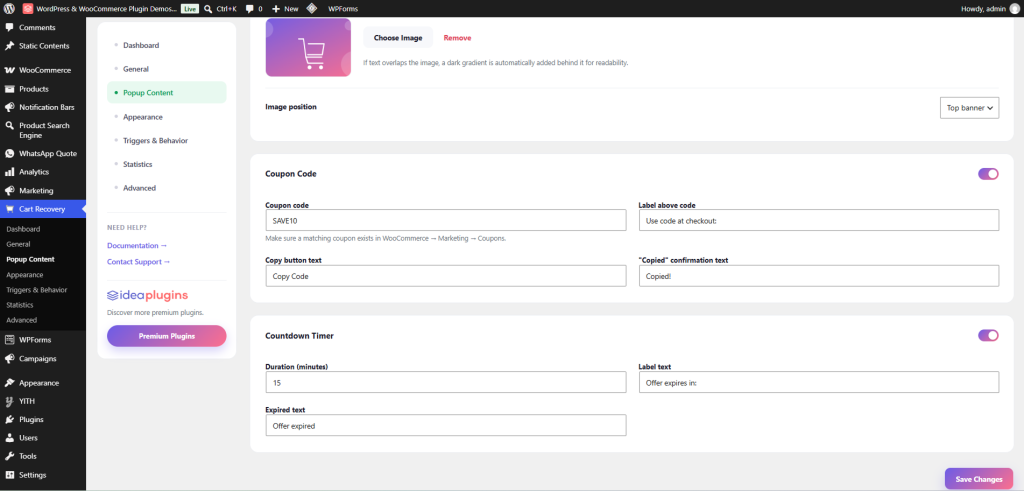Click the Cart Recovery cart icon

(9, 209)
